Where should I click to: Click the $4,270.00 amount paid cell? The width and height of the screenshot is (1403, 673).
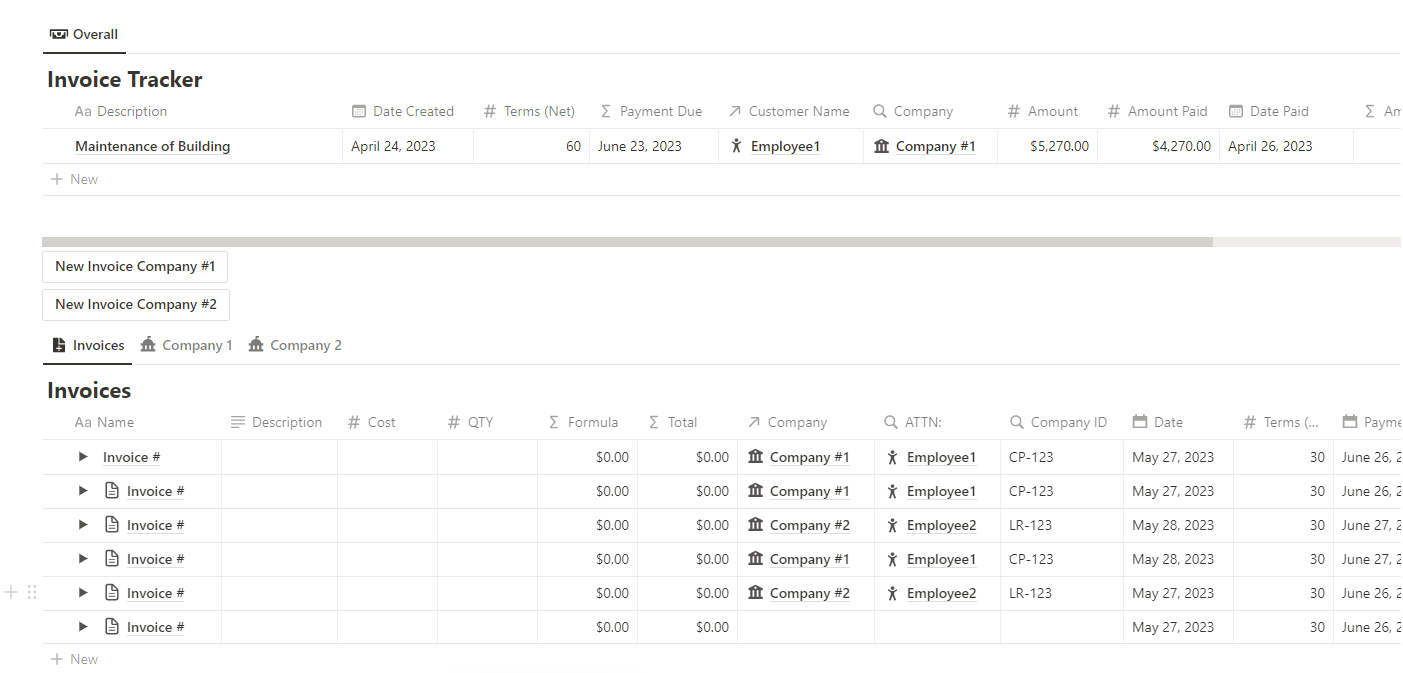tap(1158, 146)
